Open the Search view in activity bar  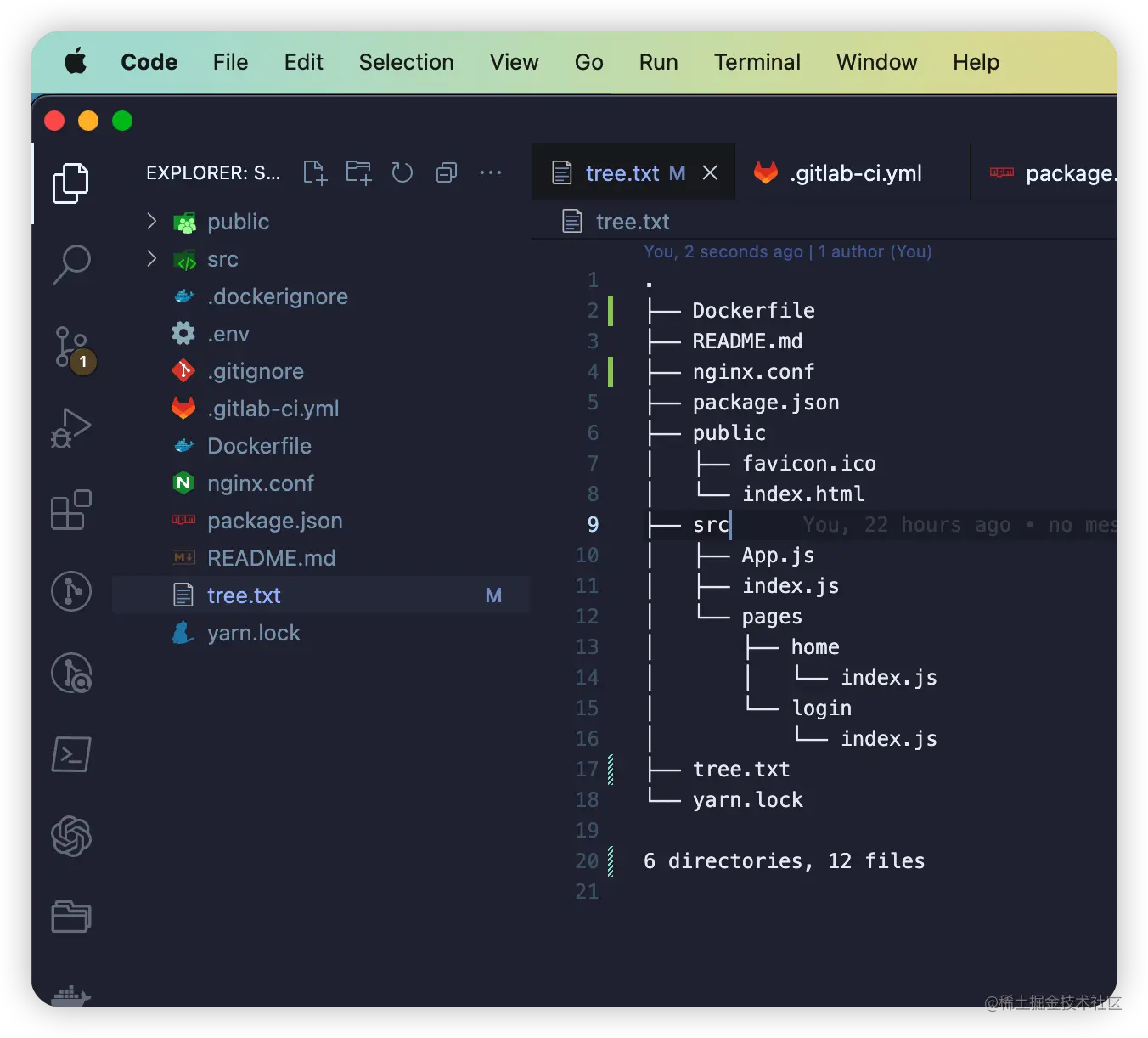(70, 264)
